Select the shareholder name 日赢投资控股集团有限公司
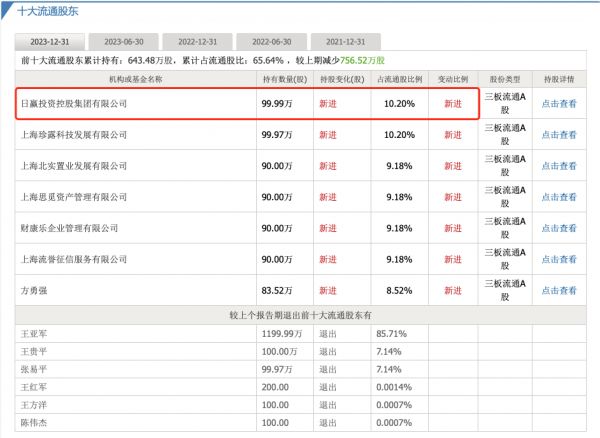The width and height of the screenshot is (600, 438). tap(74, 103)
